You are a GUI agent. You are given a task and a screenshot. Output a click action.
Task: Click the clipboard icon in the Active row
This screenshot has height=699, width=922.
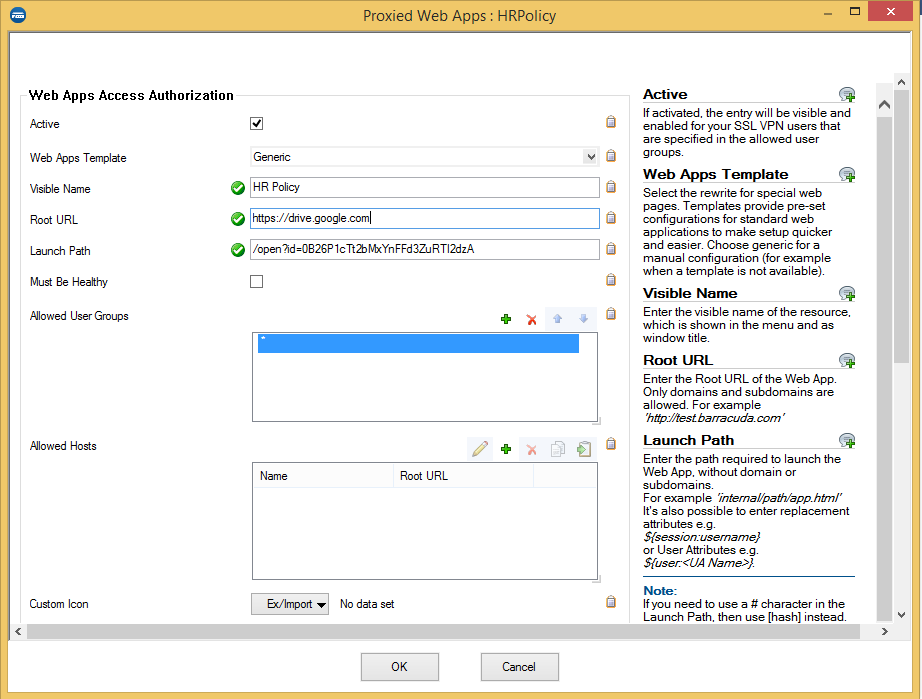coord(611,122)
